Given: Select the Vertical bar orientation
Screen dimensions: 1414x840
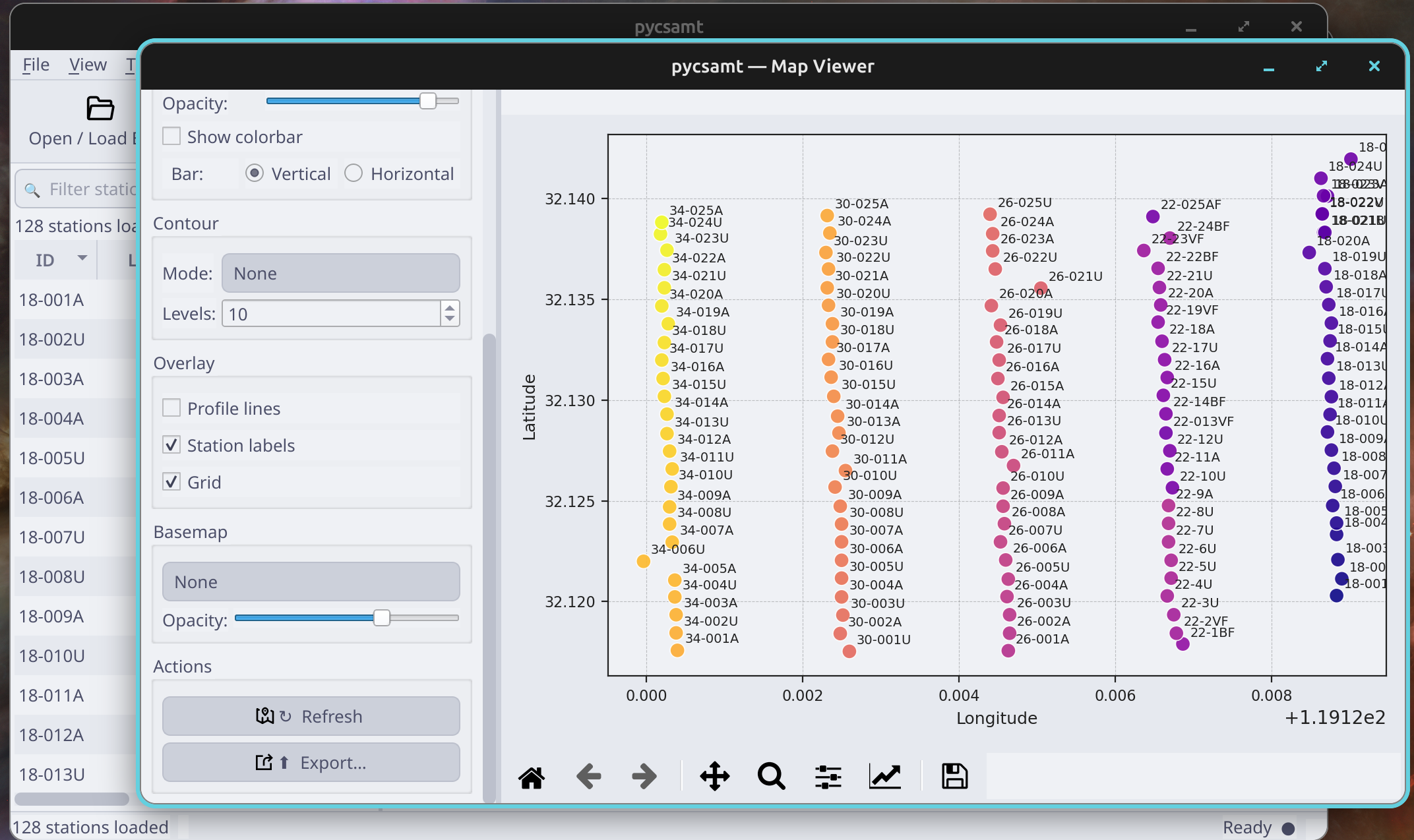Looking at the screenshot, I should tap(255, 173).
